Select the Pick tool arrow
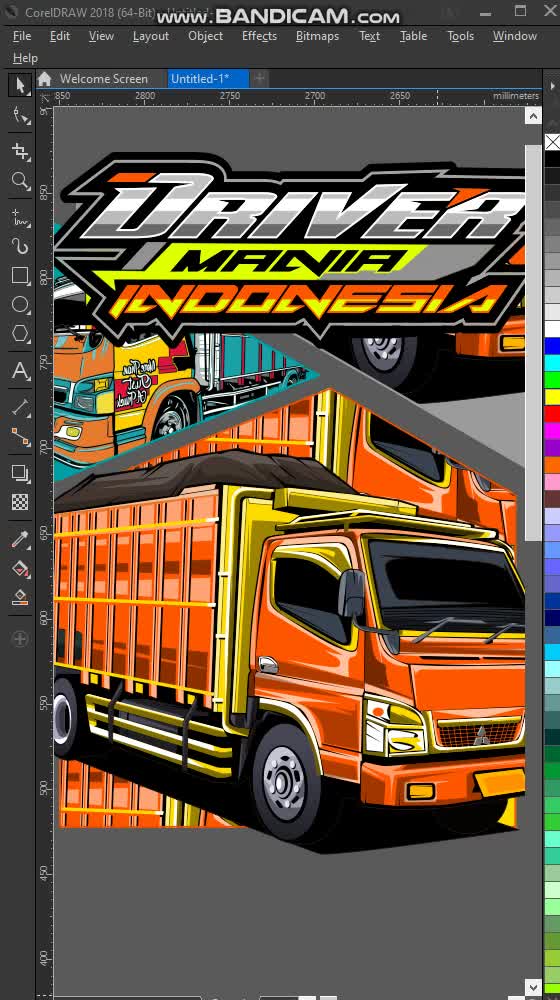The width and height of the screenshot is (560, 1000). (20, 85)
